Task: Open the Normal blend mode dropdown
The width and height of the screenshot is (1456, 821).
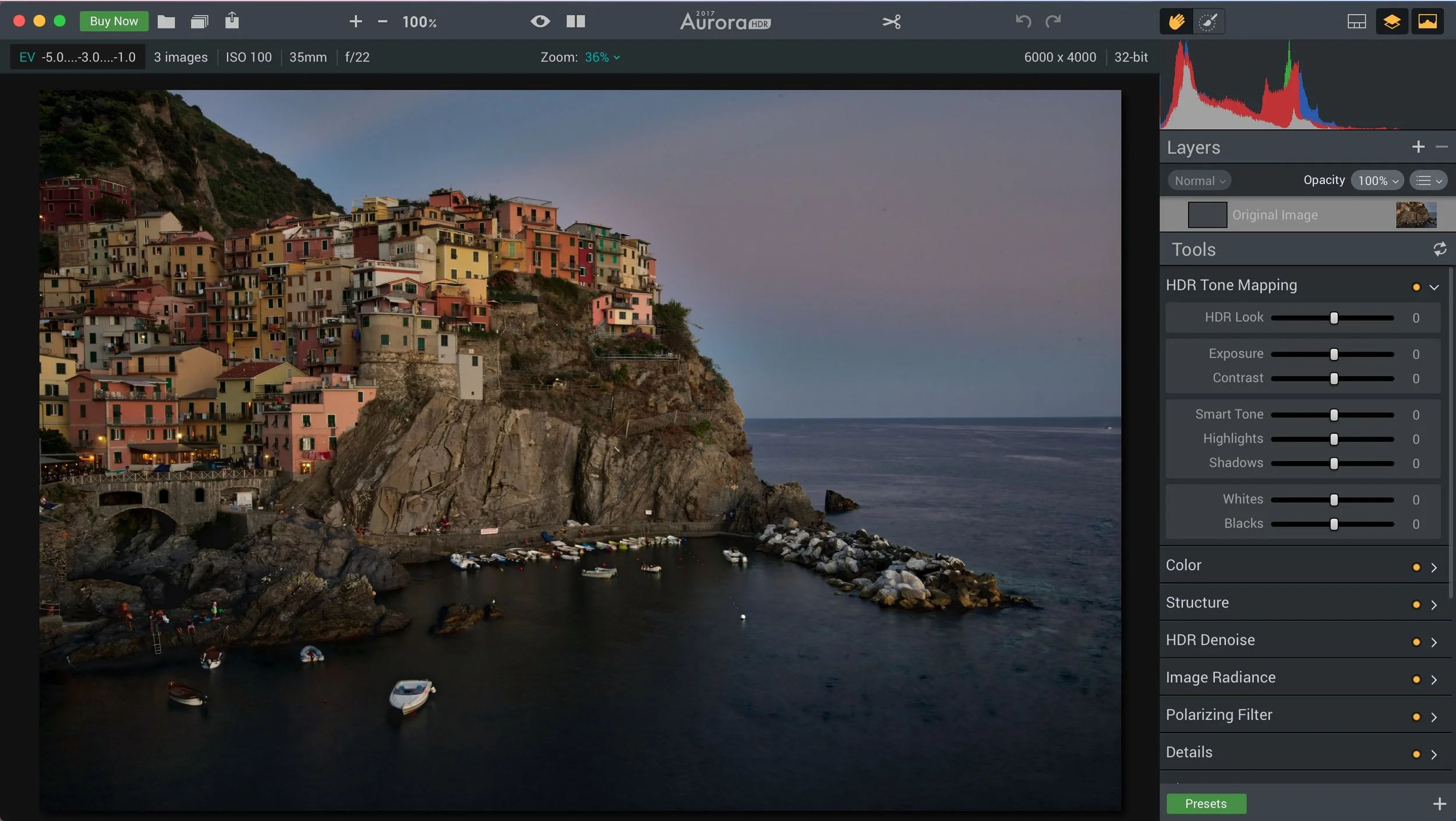Action: (x=1199, y=181)
